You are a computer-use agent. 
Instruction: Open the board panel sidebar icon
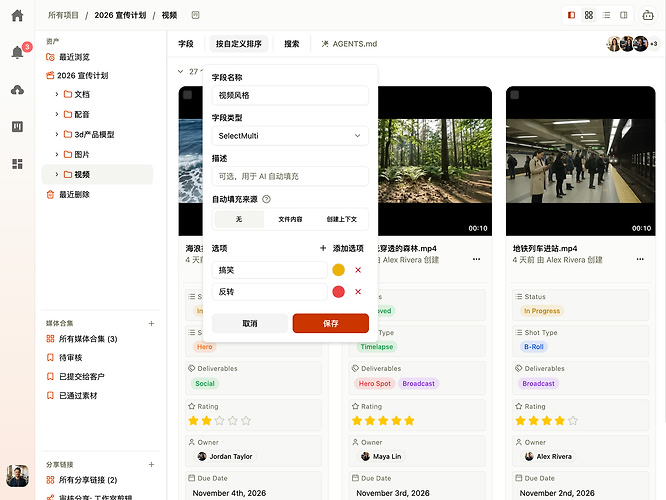[17, 127]
